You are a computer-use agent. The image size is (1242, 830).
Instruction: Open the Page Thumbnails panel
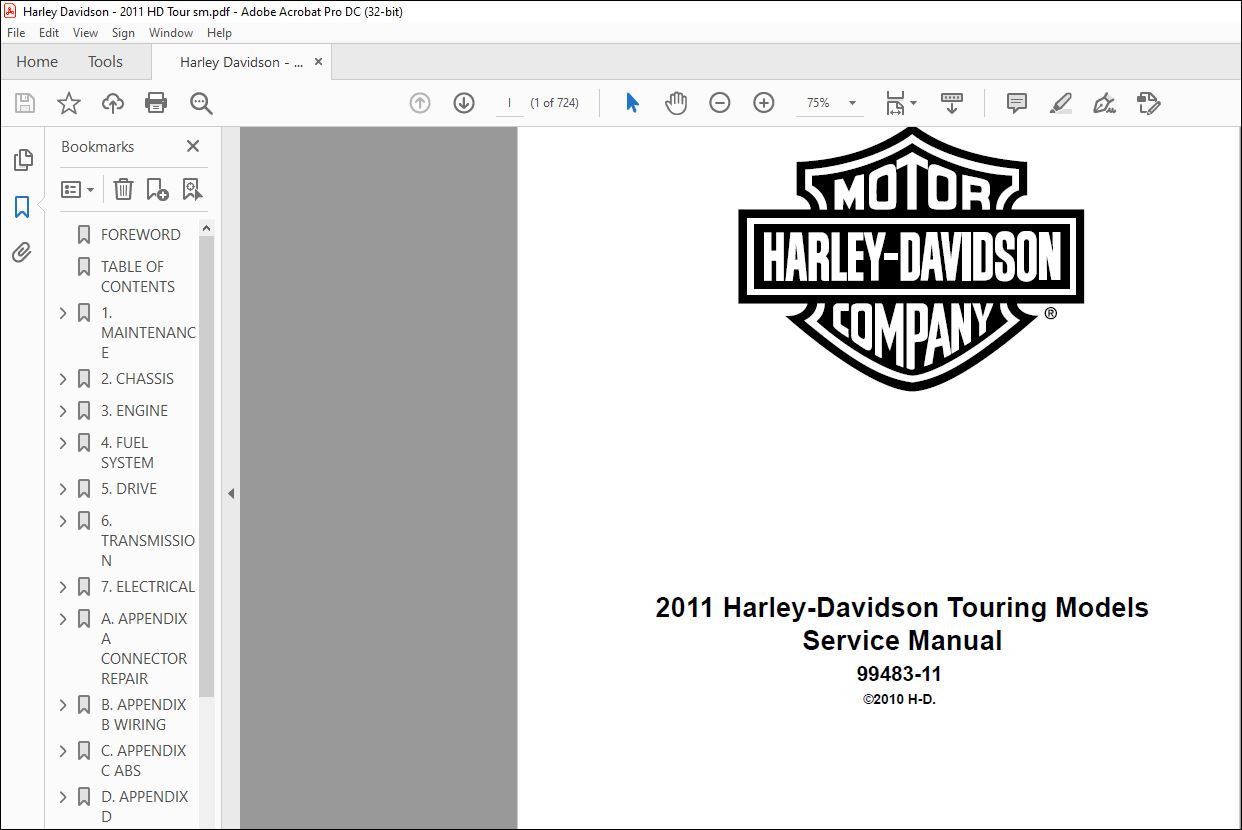22,160
